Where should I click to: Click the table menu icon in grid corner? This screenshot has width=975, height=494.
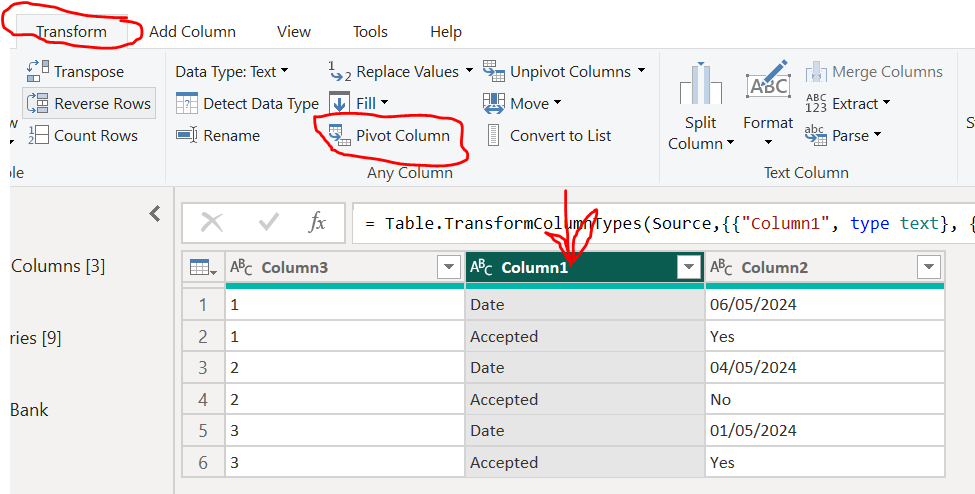point(203,268)
